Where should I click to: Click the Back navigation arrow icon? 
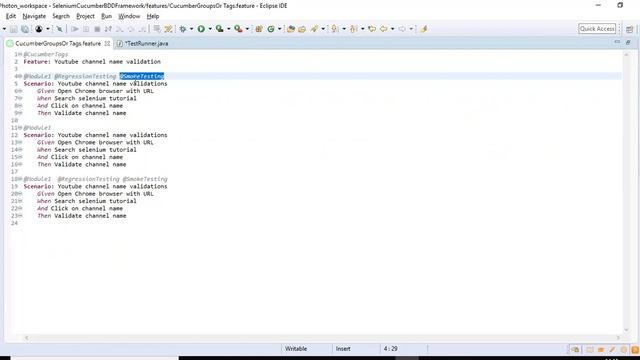coord(383,29)
